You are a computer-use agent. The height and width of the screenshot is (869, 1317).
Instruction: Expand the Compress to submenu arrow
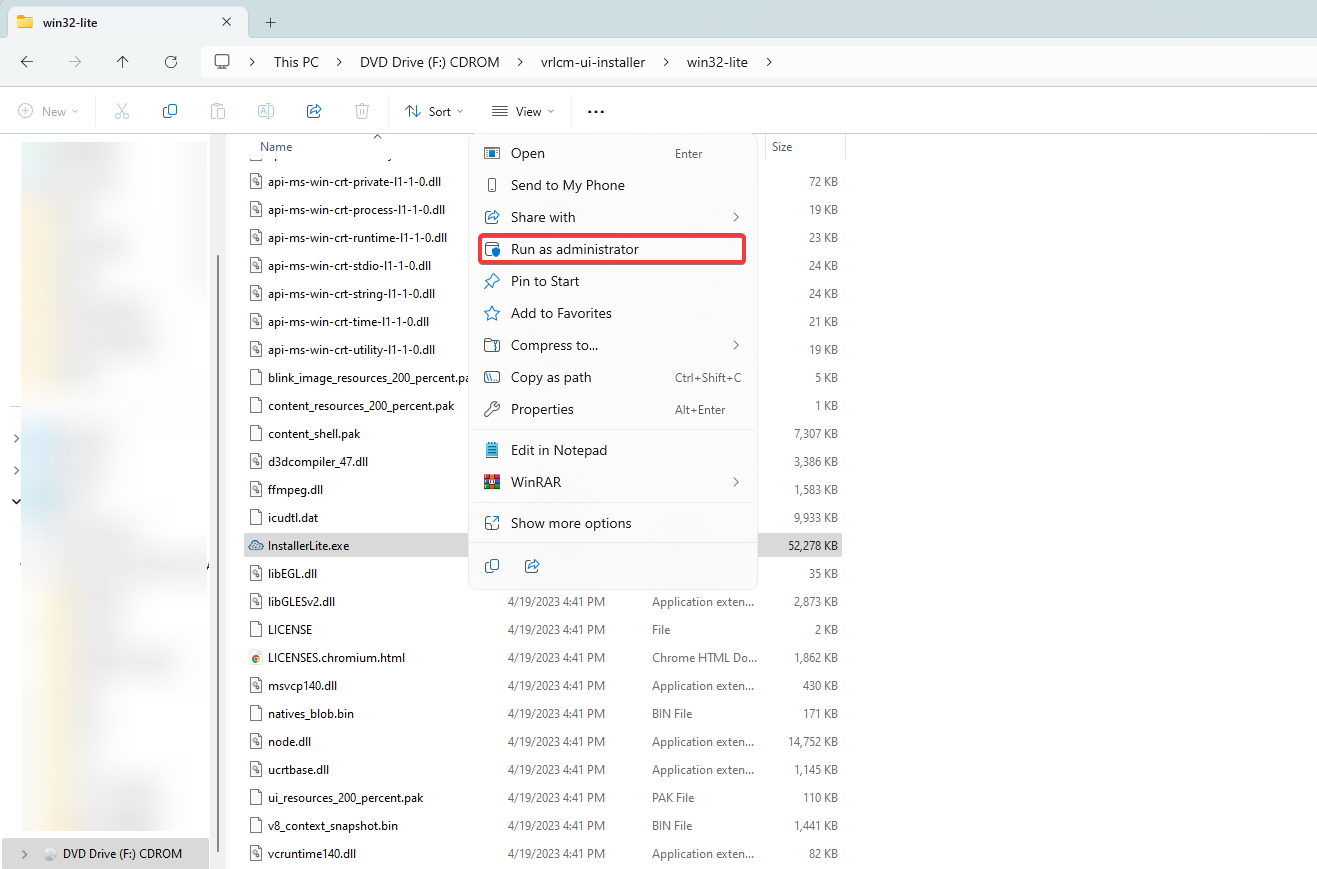736,345
